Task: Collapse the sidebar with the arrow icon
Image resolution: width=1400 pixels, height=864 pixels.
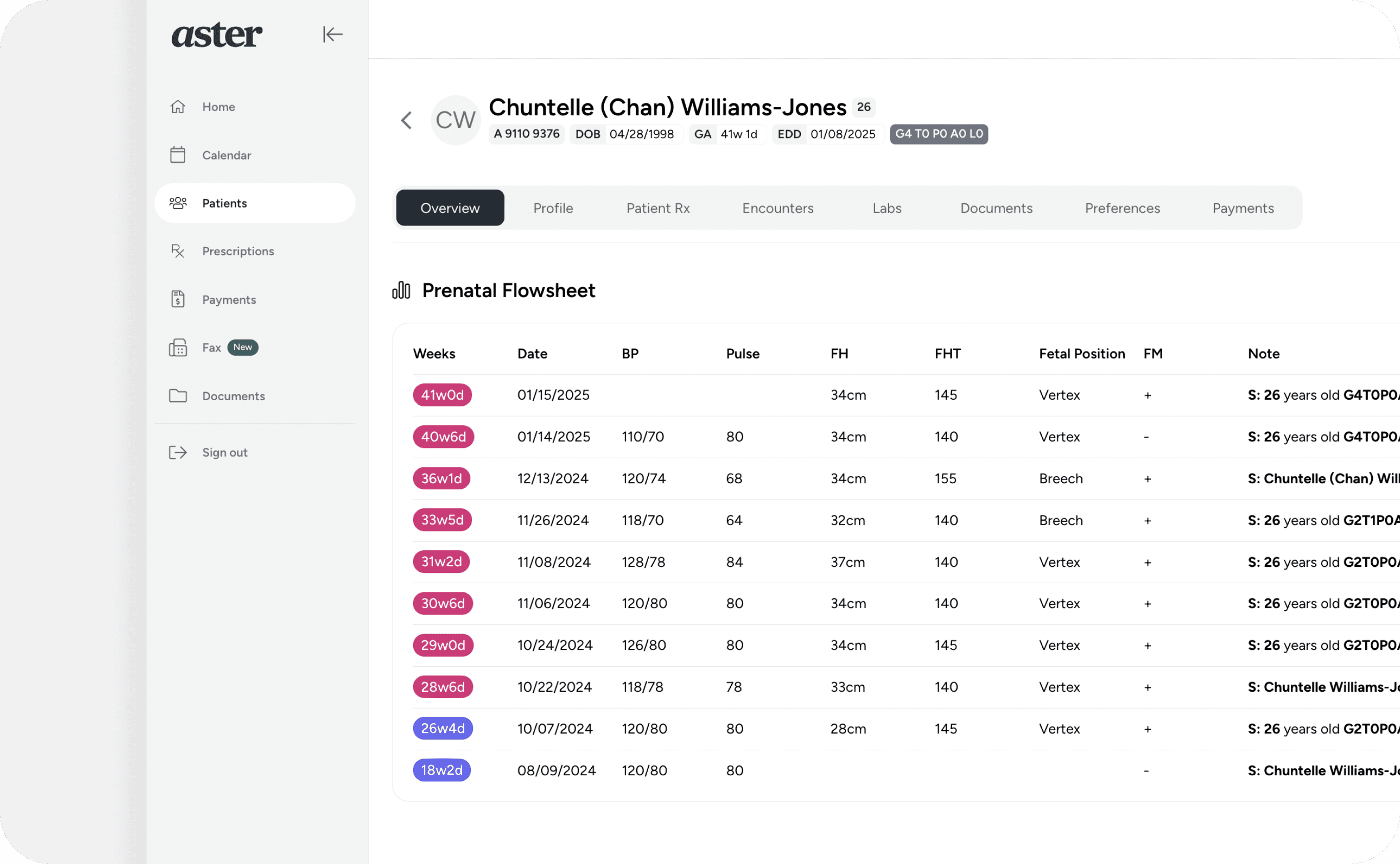Action: click(332, 34)
